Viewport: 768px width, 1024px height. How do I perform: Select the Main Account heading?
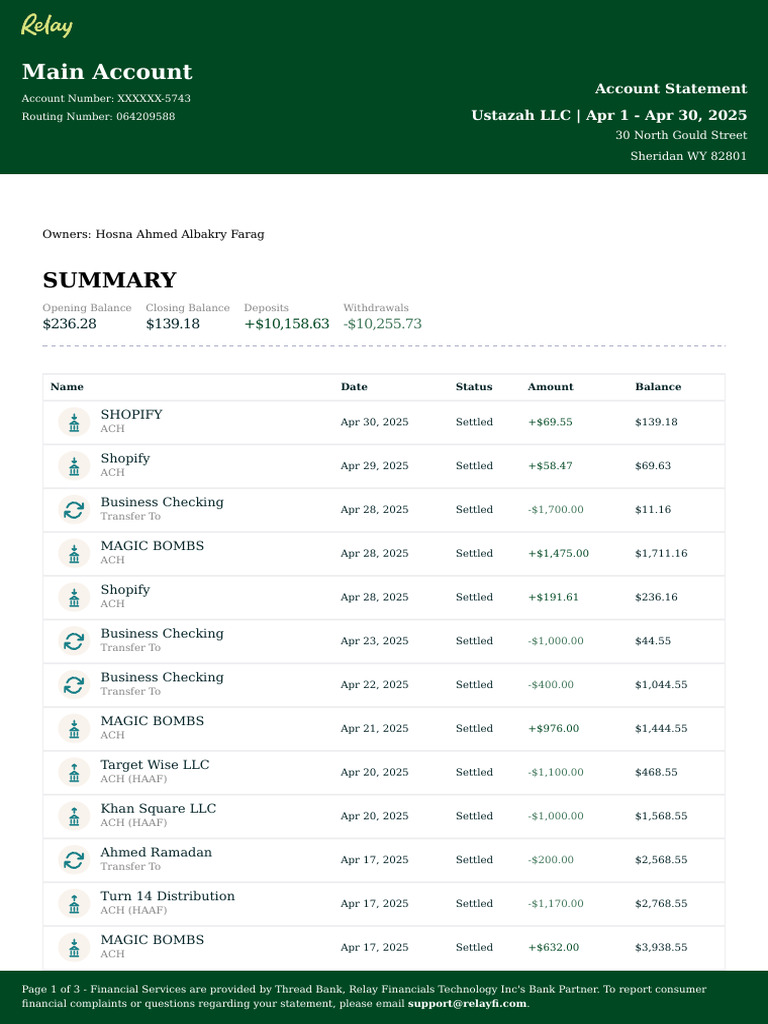click(x=107, y=71)
